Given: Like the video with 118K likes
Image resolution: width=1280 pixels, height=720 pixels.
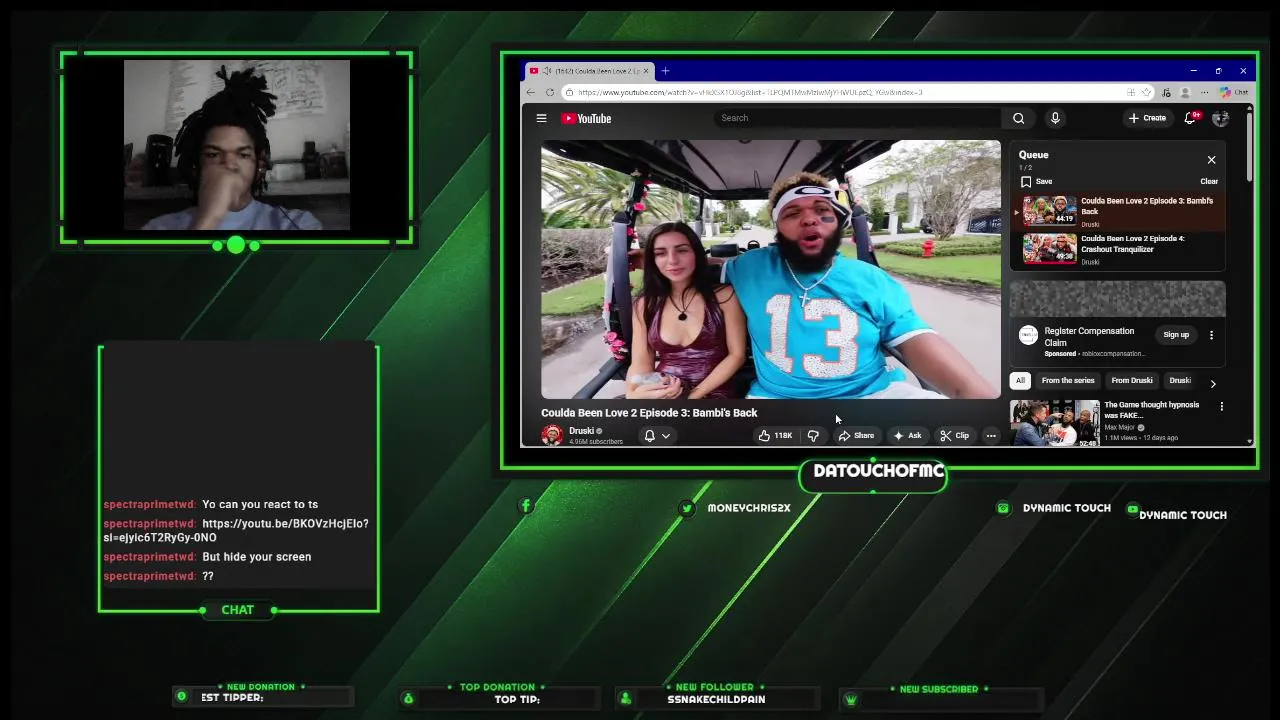Looking at the screenshot, I should pos(775,436).
